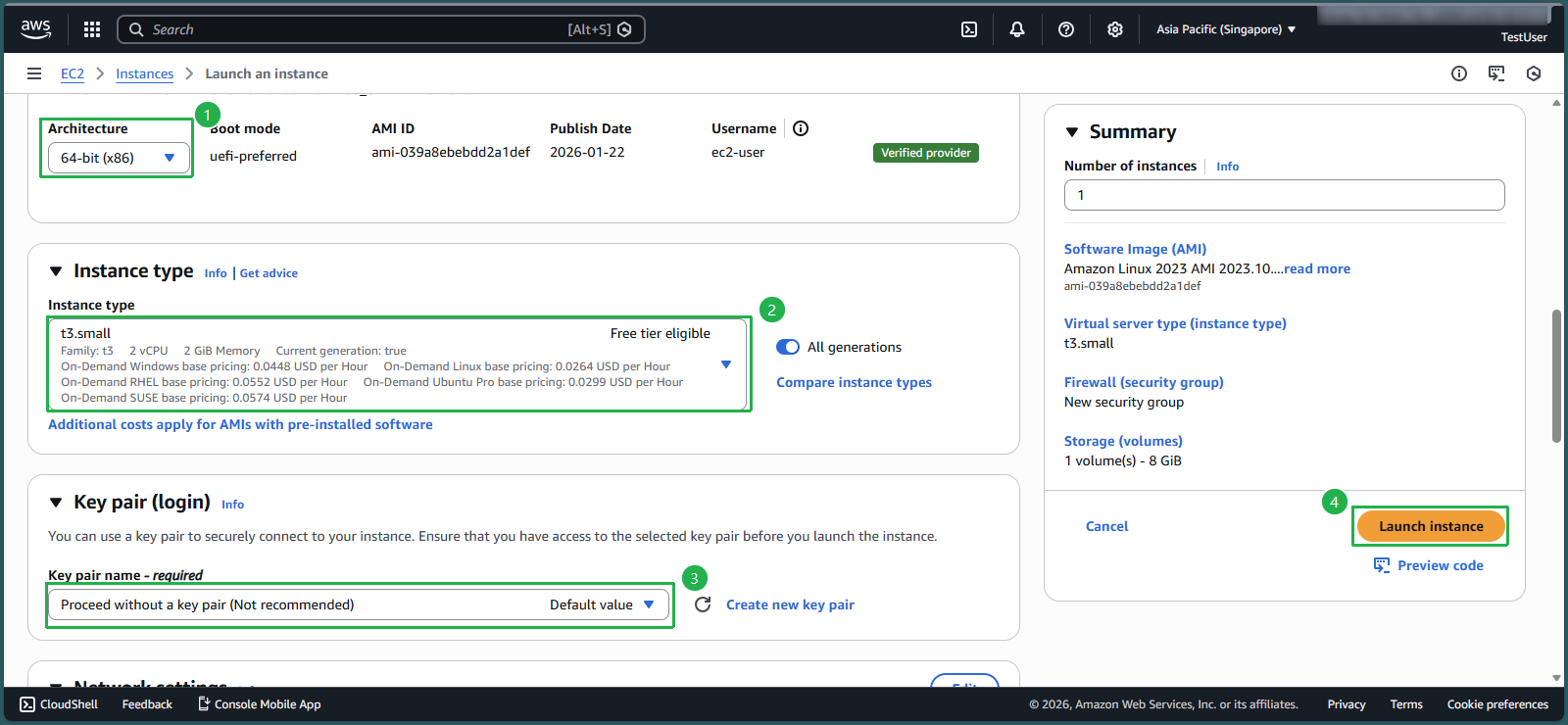1568x725 pixels.
Task: Click the info panel icon below the top bar
Action: pyautogui.click(x=1459, y=73)
